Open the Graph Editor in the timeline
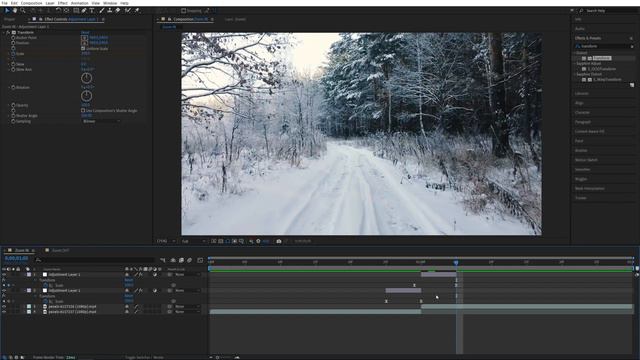640x360 pixels. click(x=200, y=260)
